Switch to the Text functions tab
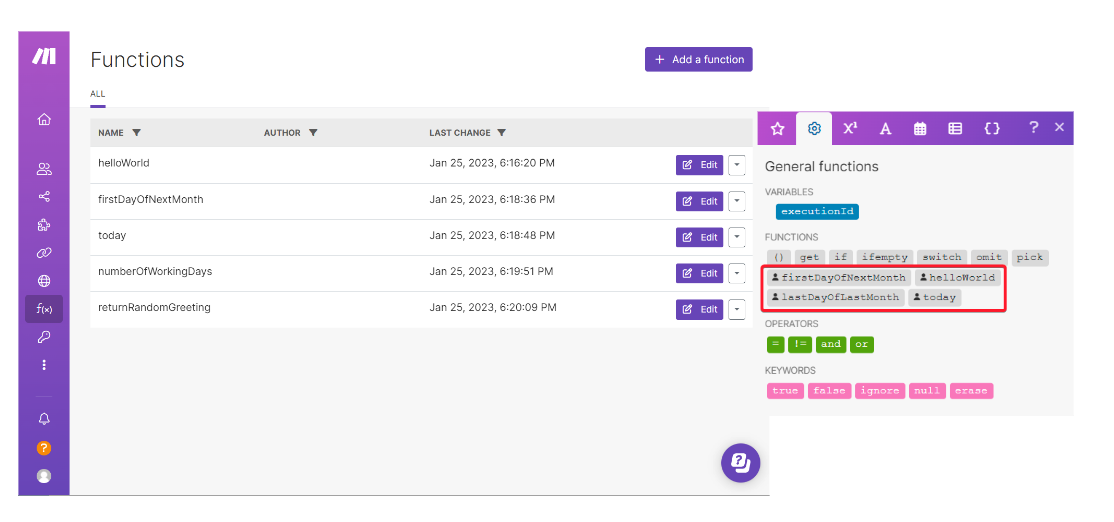 pyautogui.click(x=885, y=128)
